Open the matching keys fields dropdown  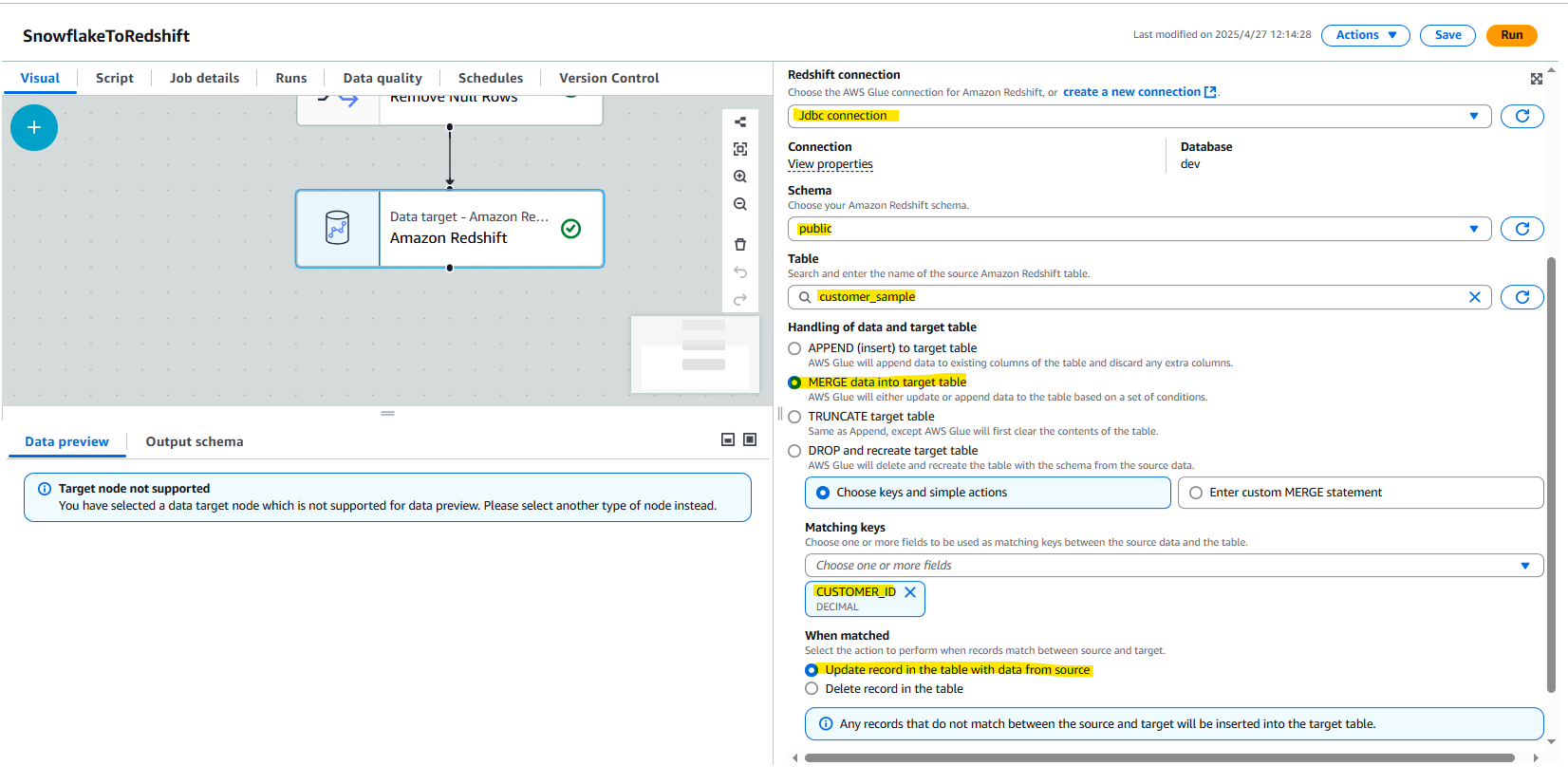(1174, 566)
